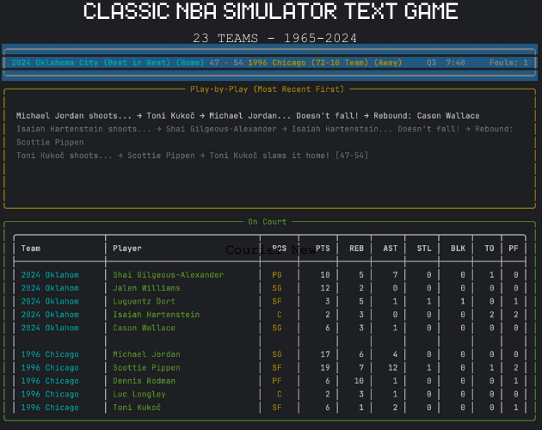The height and width of the screenshot is (430, 542).
Task: Click the 'PG' position of Shai Gilgeous-Alexander
Action: tap(277, 275)
